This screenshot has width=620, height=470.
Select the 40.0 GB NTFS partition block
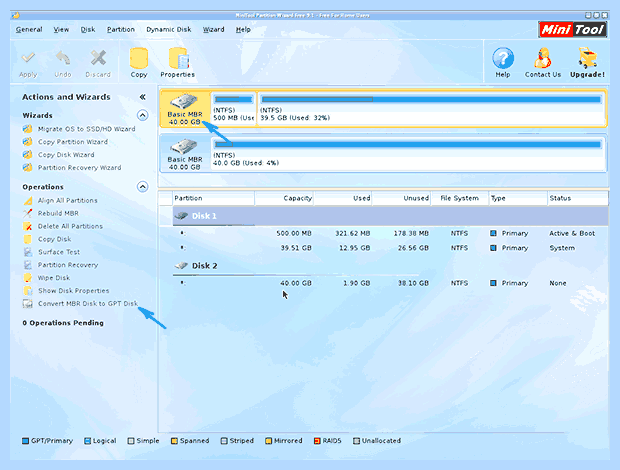[408, 154]
